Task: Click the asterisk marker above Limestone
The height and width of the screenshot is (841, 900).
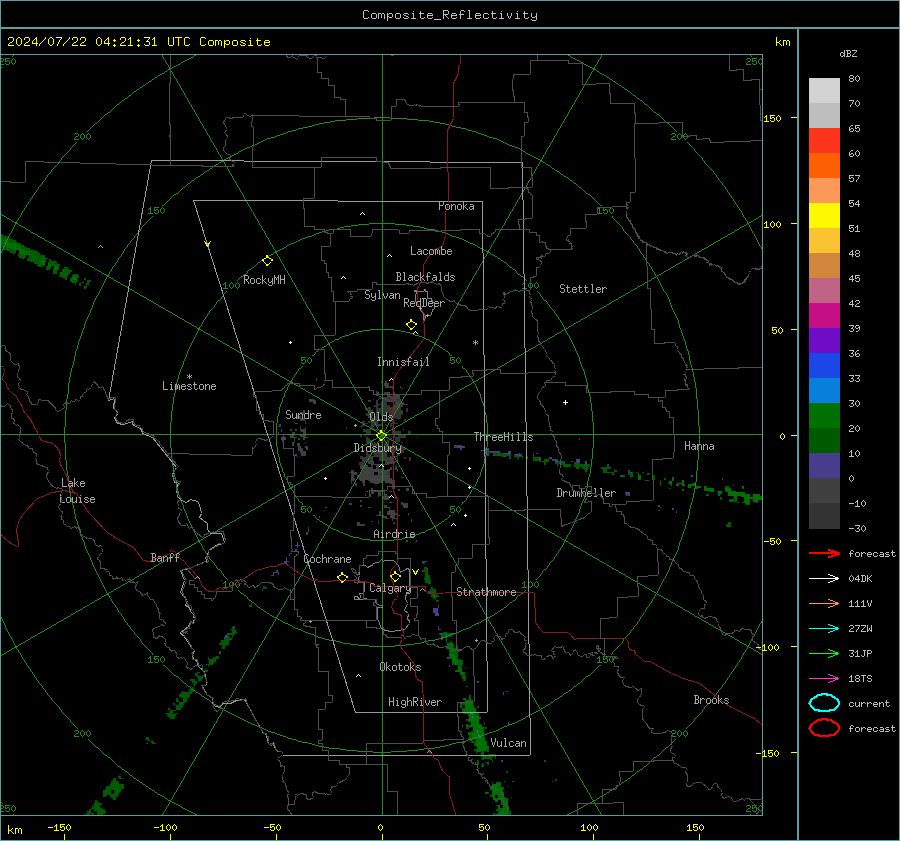Action: [x=189, y=377]
